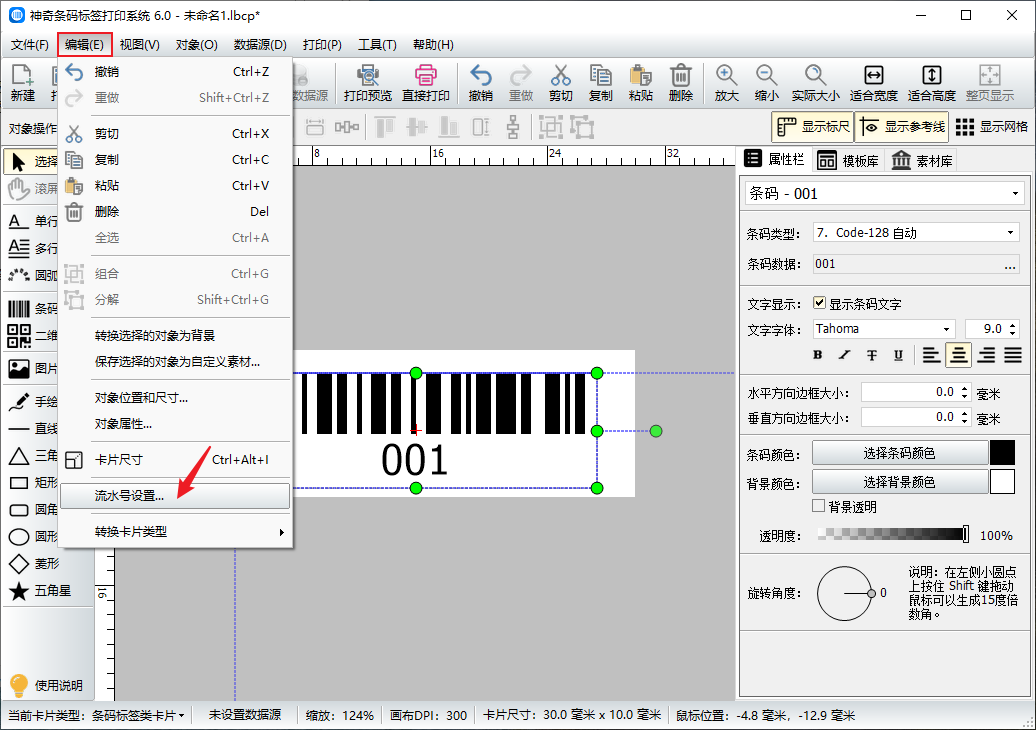Click the 直接打印 printer icon
The width and height of the screenshot is (1036, 730).
point(426,83)
